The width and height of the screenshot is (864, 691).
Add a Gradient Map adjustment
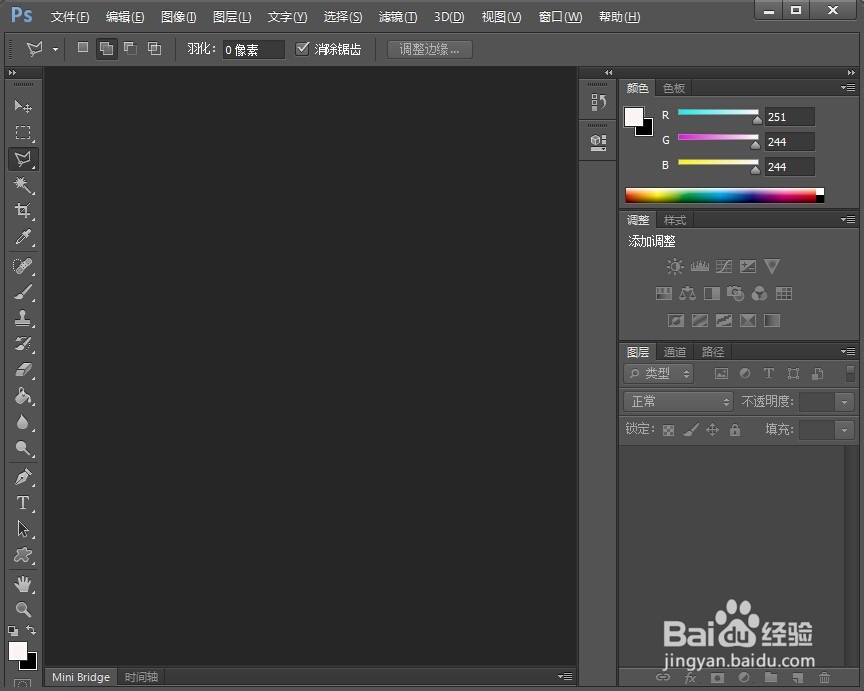[x=772, y=320]
